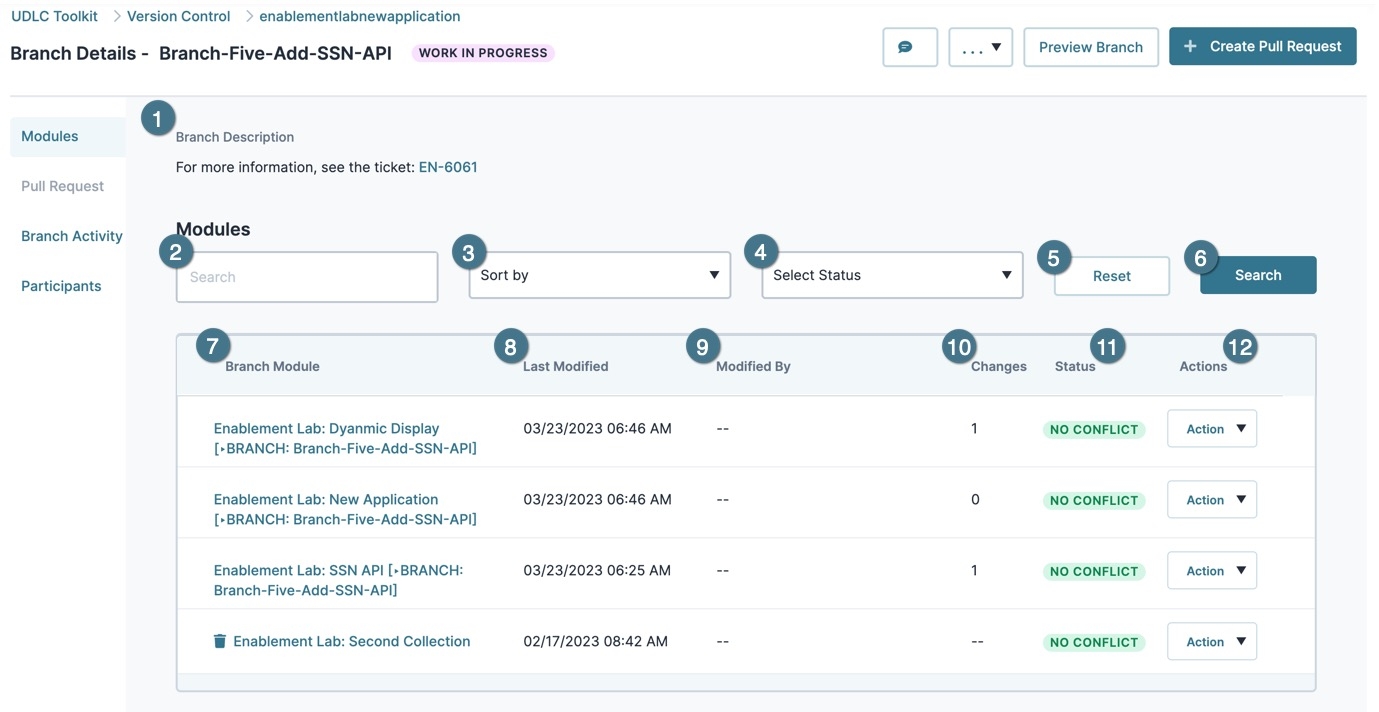Click NO CONFLICT badge in SSN API row
The height and width of the screenshot is (712, 1379).
tap(1094, 571)
